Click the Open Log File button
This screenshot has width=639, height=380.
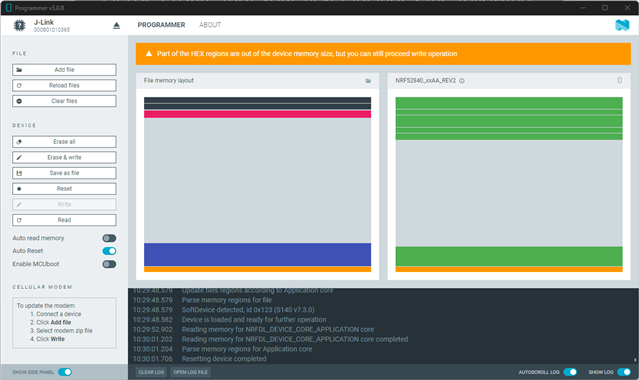tap(190, 372)
